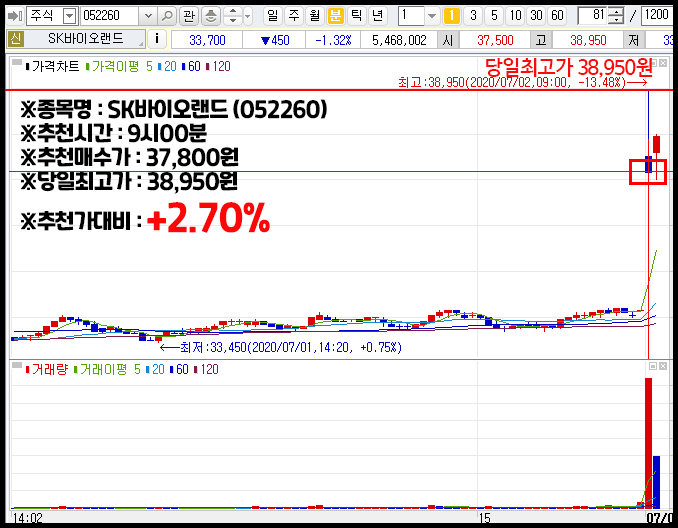Click the arrow link icon before 주식
The height and width of the screenshot is (528, 678).
pos(15,16)
